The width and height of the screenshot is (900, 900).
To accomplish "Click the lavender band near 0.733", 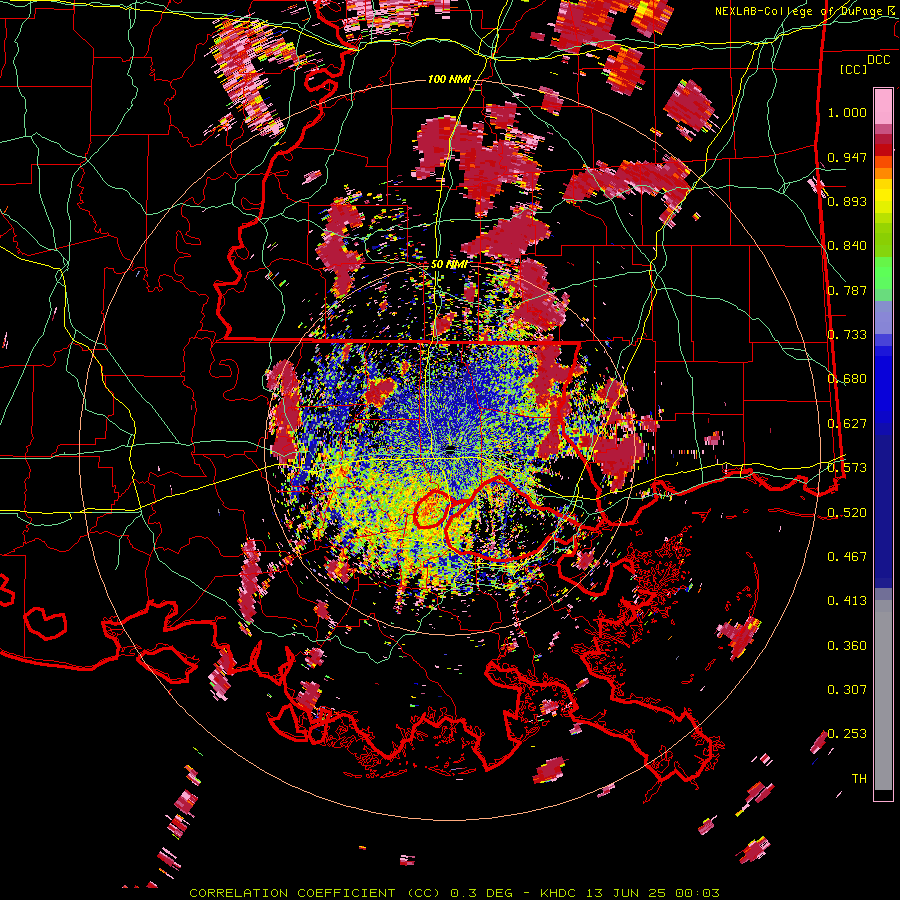I will [883, 317].
